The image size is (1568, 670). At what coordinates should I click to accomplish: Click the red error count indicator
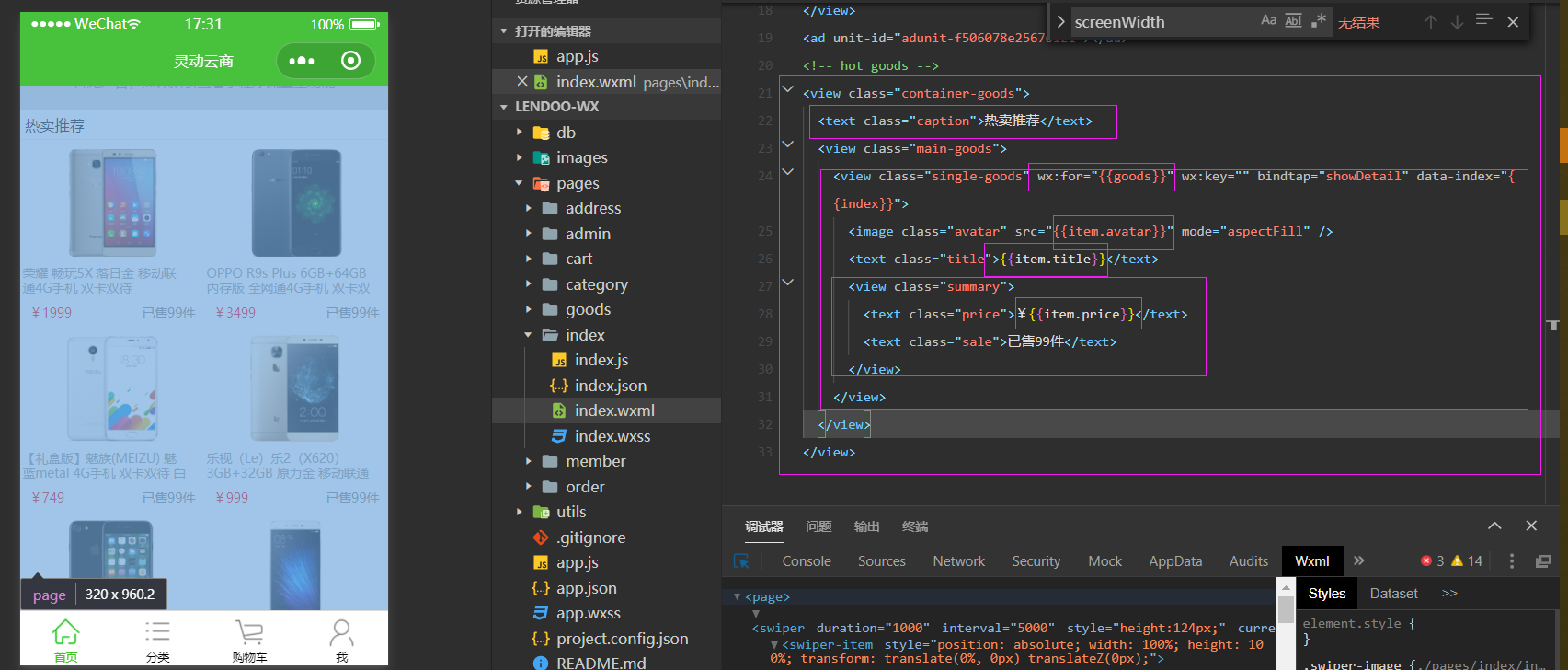tap(1433, 561)
